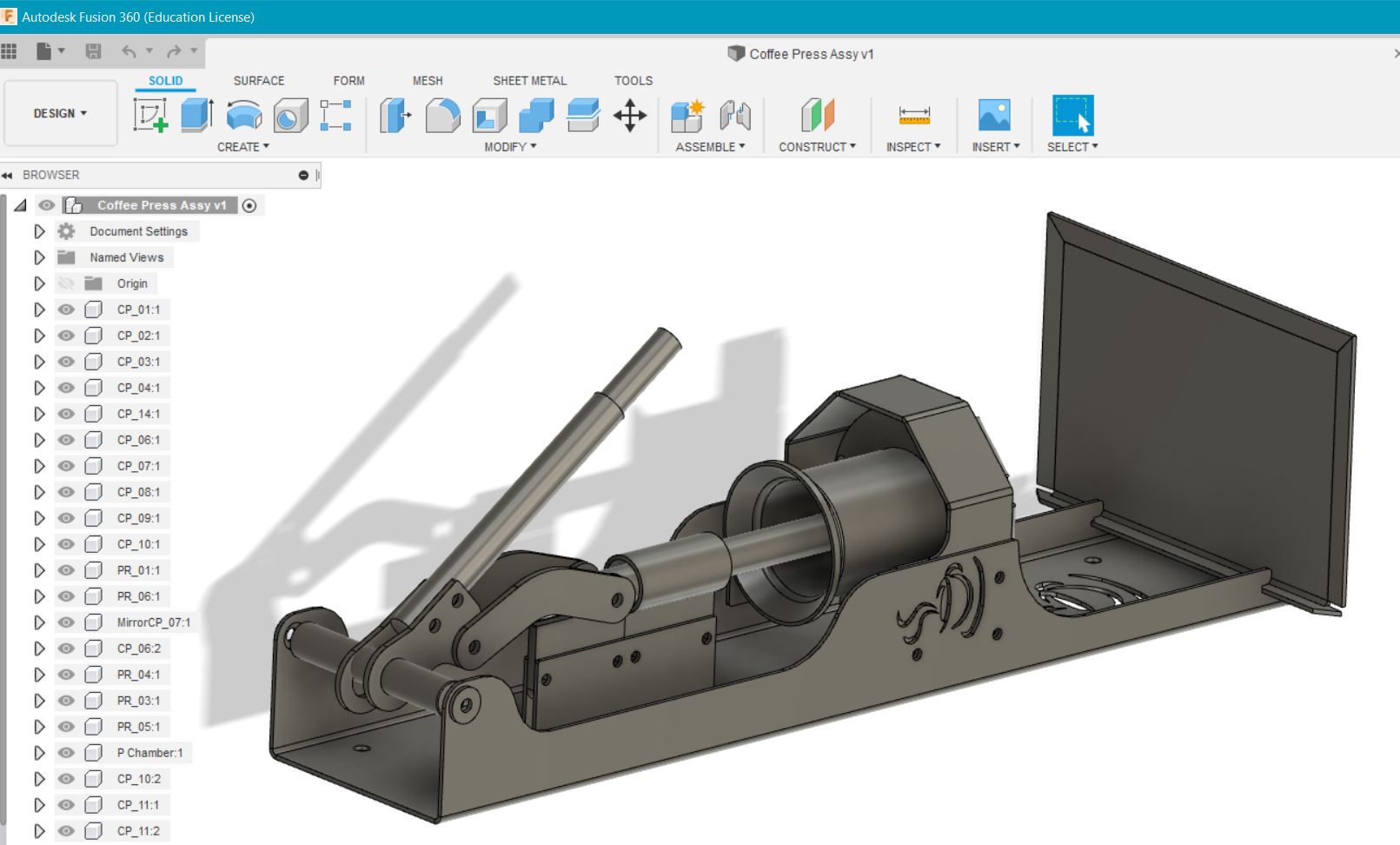Screen dimensions: 1400x845
Task: Switch to the SHEET METAL tab
Action: [529, 81]
